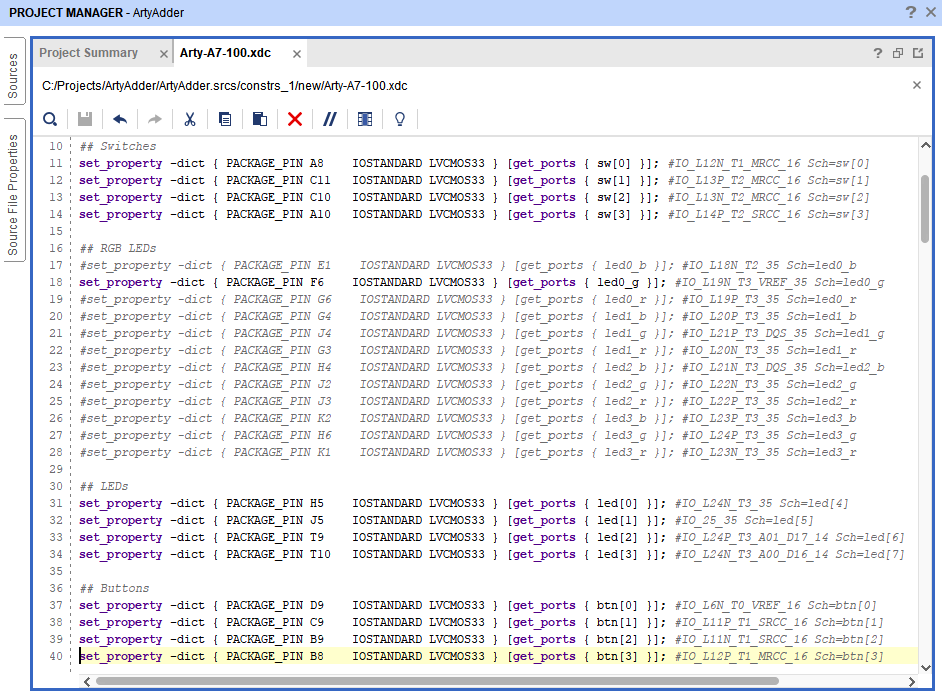Delete selection using the red X icon
Image resolution: width=942 pixels, height=691 pixels.
coord(294,118)
